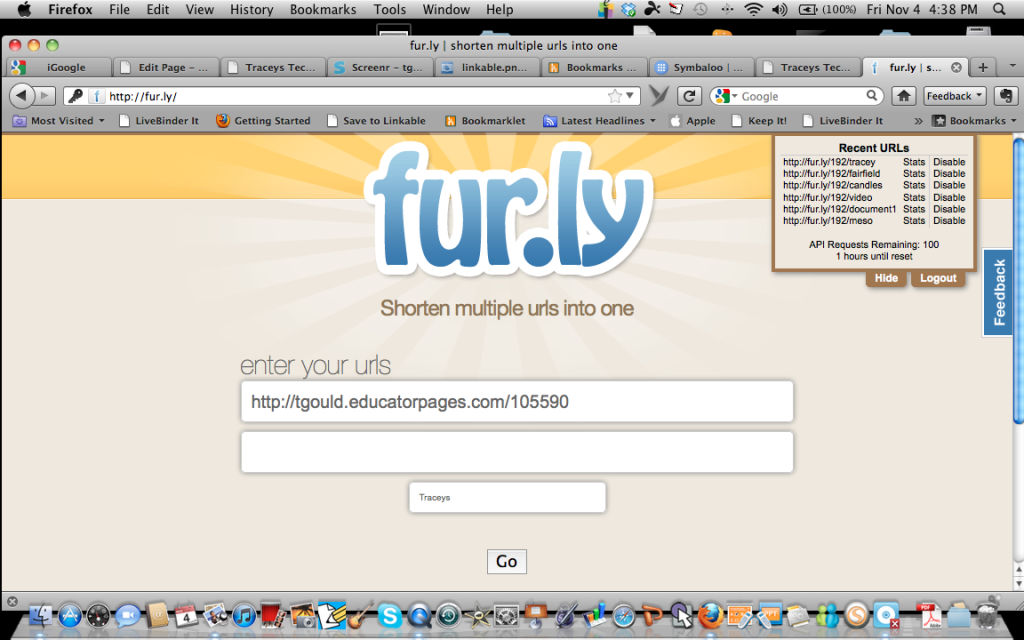The image size is (1024, 640).
Task: Expand the Most Visited bookmarks dropdown
Action: 59,121
